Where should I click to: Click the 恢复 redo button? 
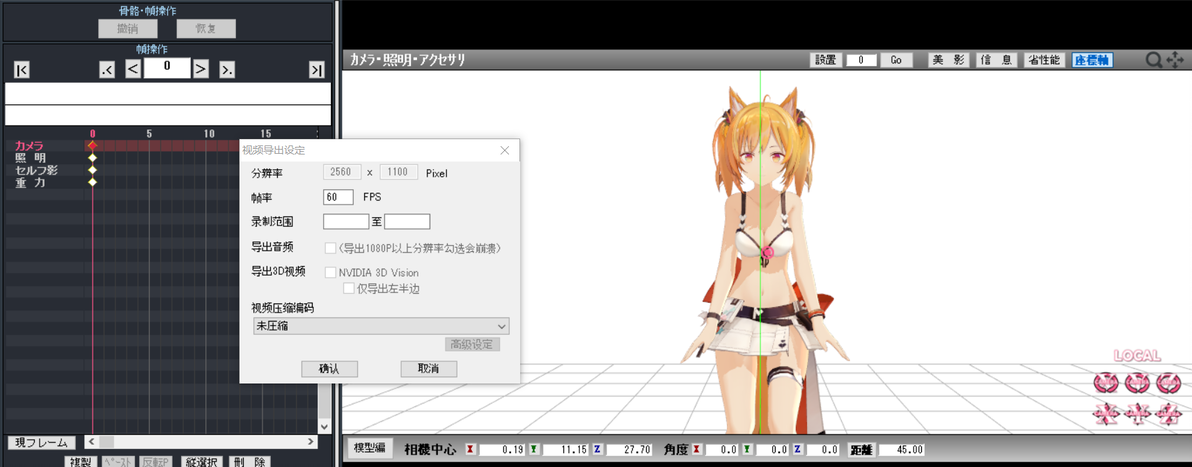(x=206, y=29)
